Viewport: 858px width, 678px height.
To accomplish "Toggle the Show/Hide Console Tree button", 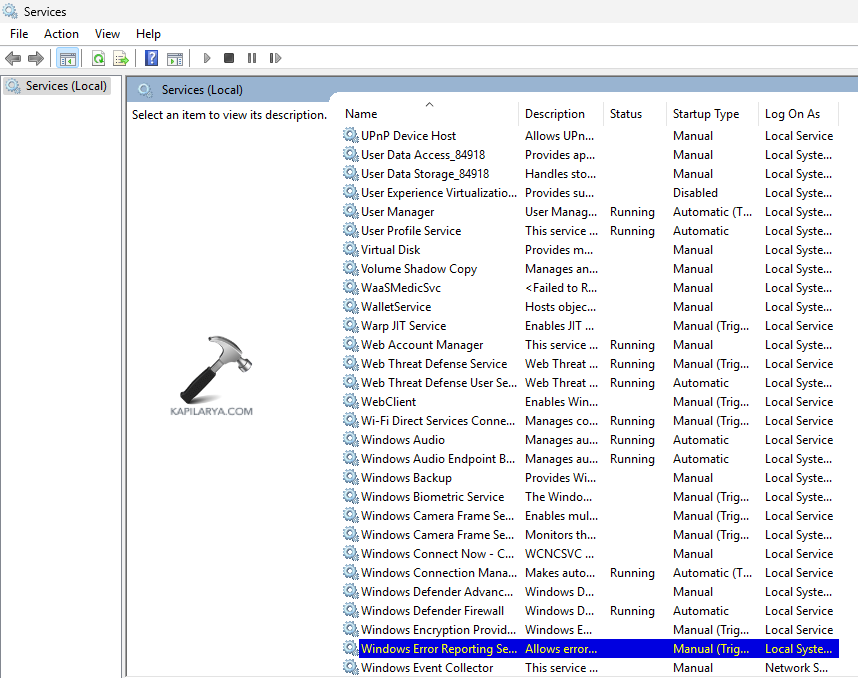I will (68, 59).
